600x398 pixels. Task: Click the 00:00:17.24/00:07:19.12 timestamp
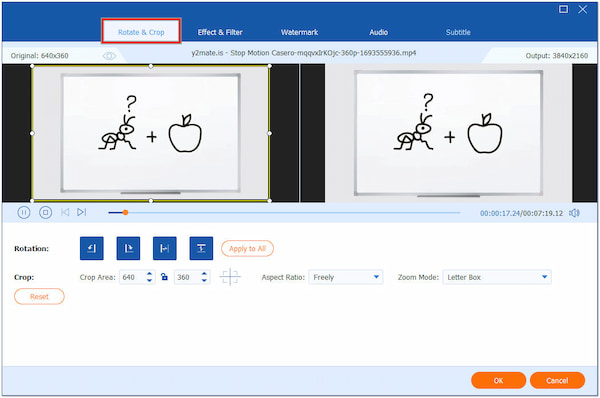521,213
